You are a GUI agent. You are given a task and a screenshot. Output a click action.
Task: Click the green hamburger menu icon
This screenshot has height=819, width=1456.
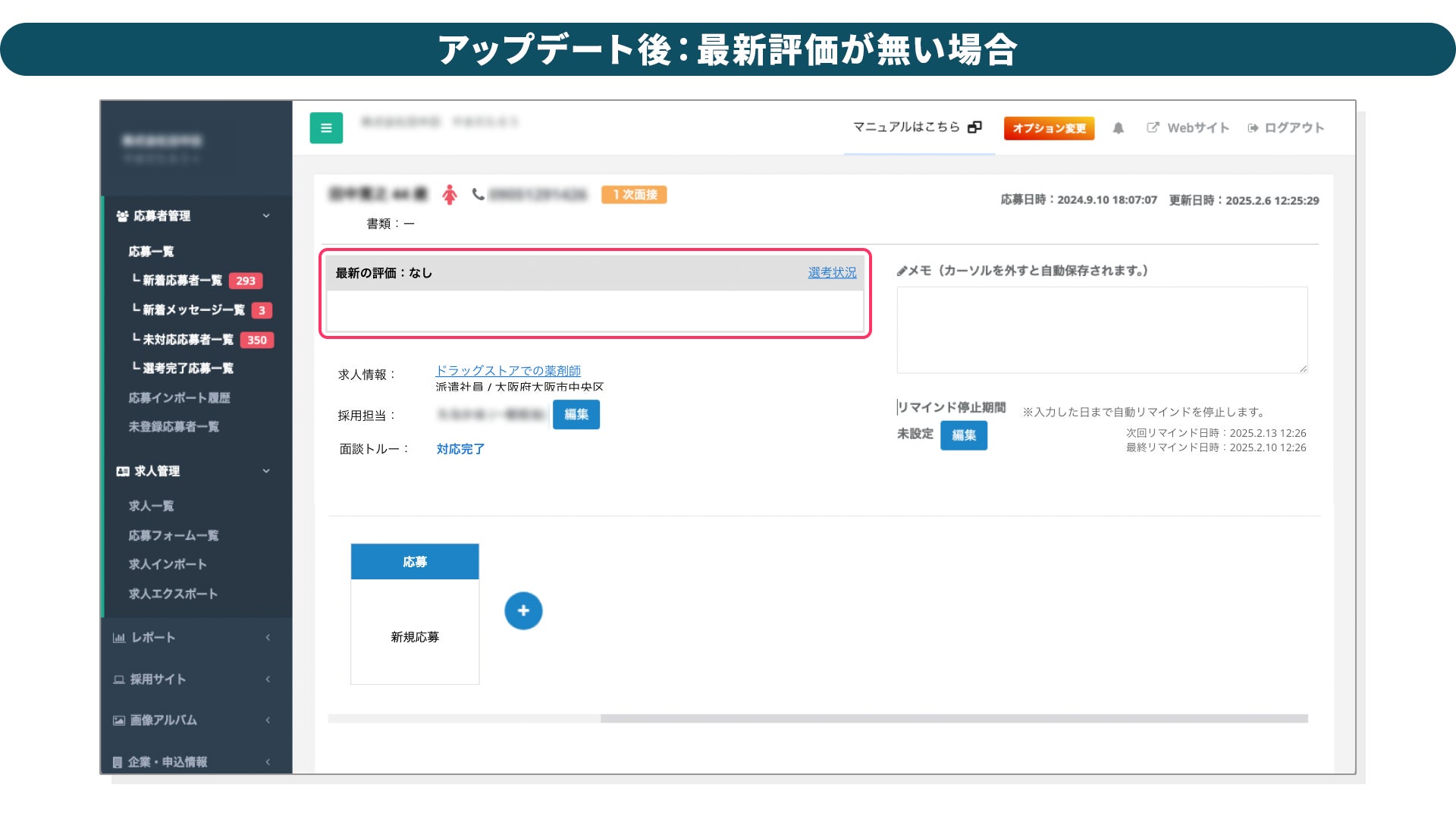[x=326, y=128]
